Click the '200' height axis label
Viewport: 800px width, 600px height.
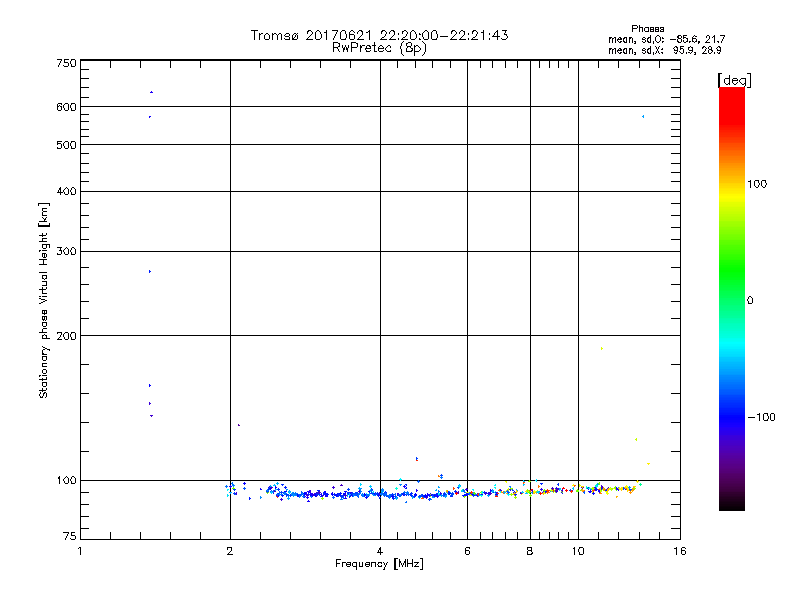(x=66, y=336)
